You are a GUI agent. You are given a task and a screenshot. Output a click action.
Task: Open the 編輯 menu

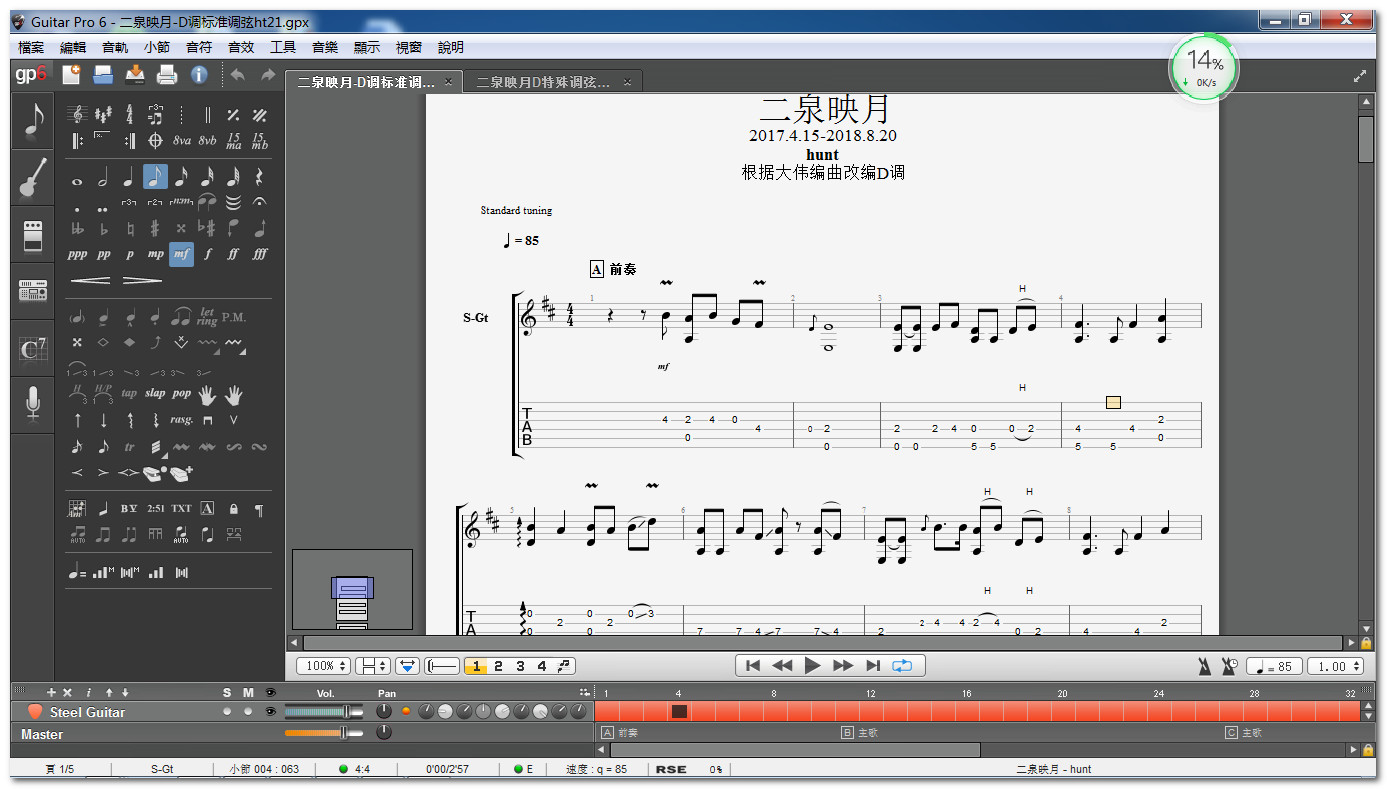click(x=73, y=47)
